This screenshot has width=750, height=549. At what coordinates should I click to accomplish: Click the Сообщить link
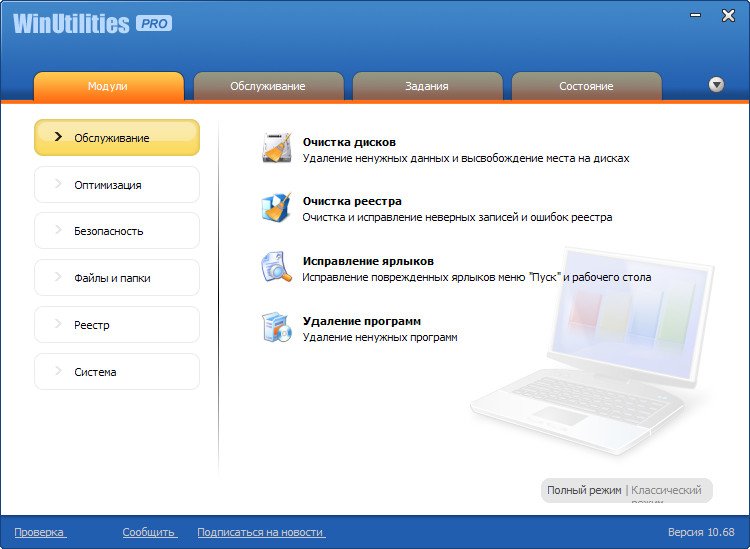149,532
